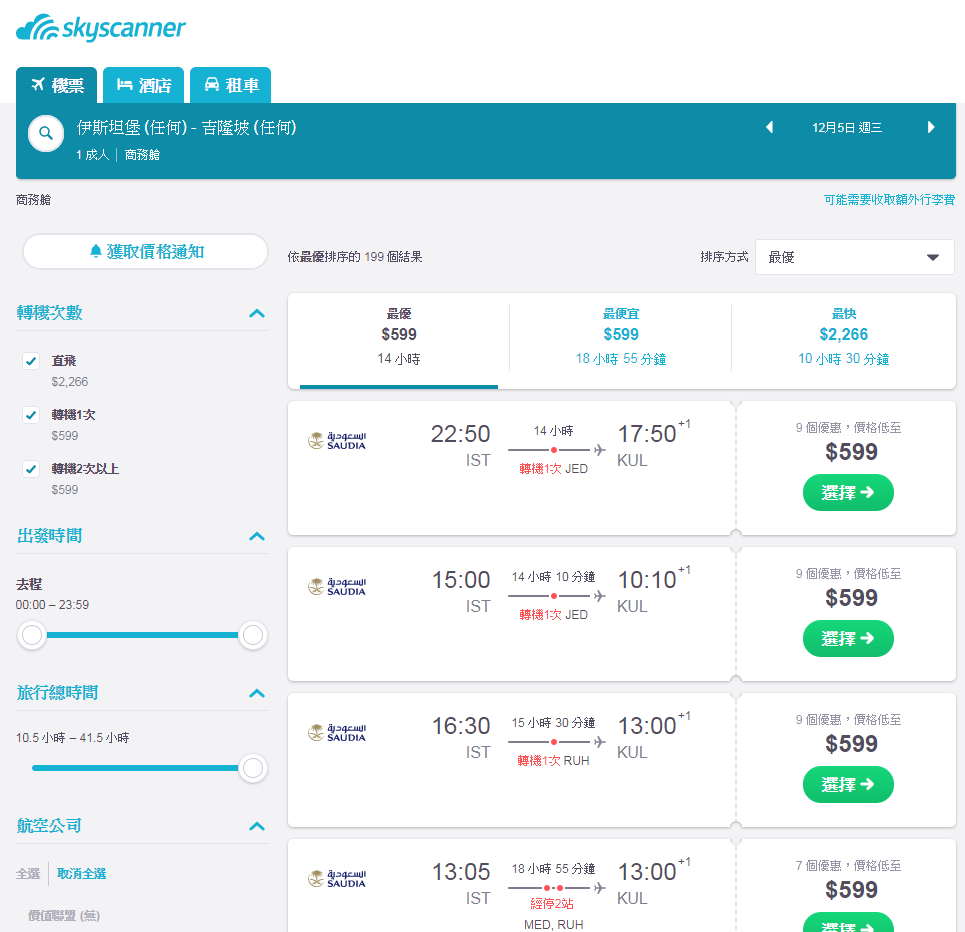This screenshot has width=965, height=932.
Task: Go to next date arrow
Action: click(931, 127)
